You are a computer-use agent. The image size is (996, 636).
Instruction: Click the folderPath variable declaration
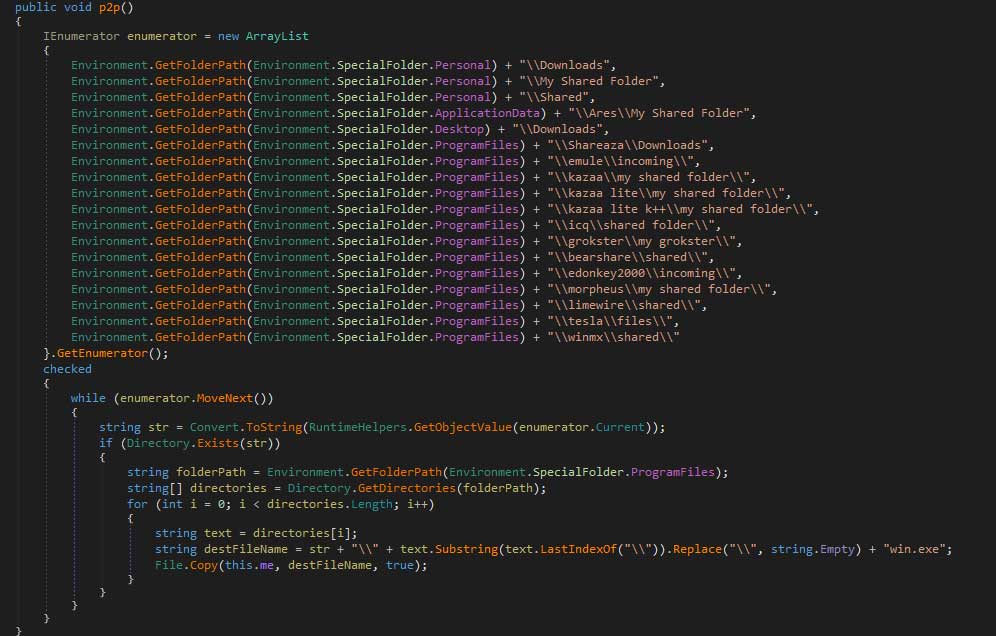pyautogui.click(x=211, y=472)
